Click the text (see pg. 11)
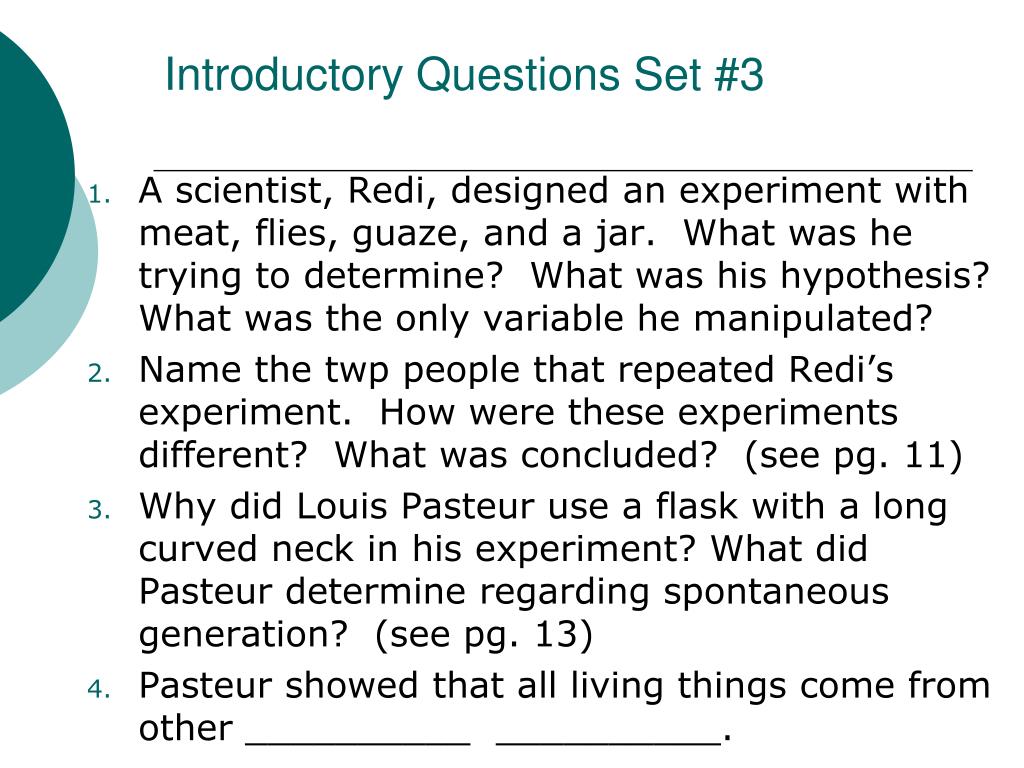The image size is (1024, 768). 854,455
